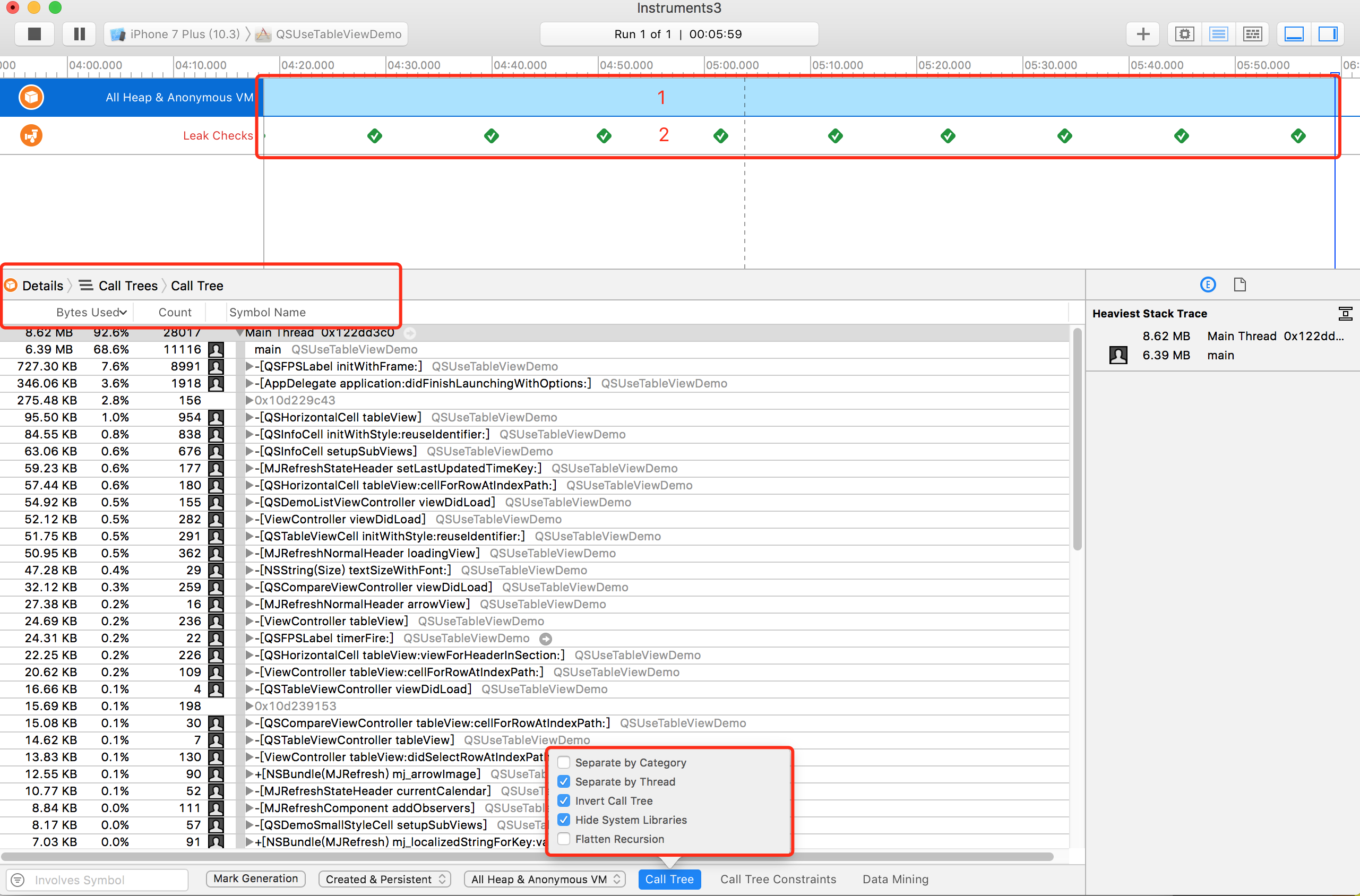Open Created & Persistent dropdown
The width and height of the screenshot is (1360, 896).
pos(384,879)
